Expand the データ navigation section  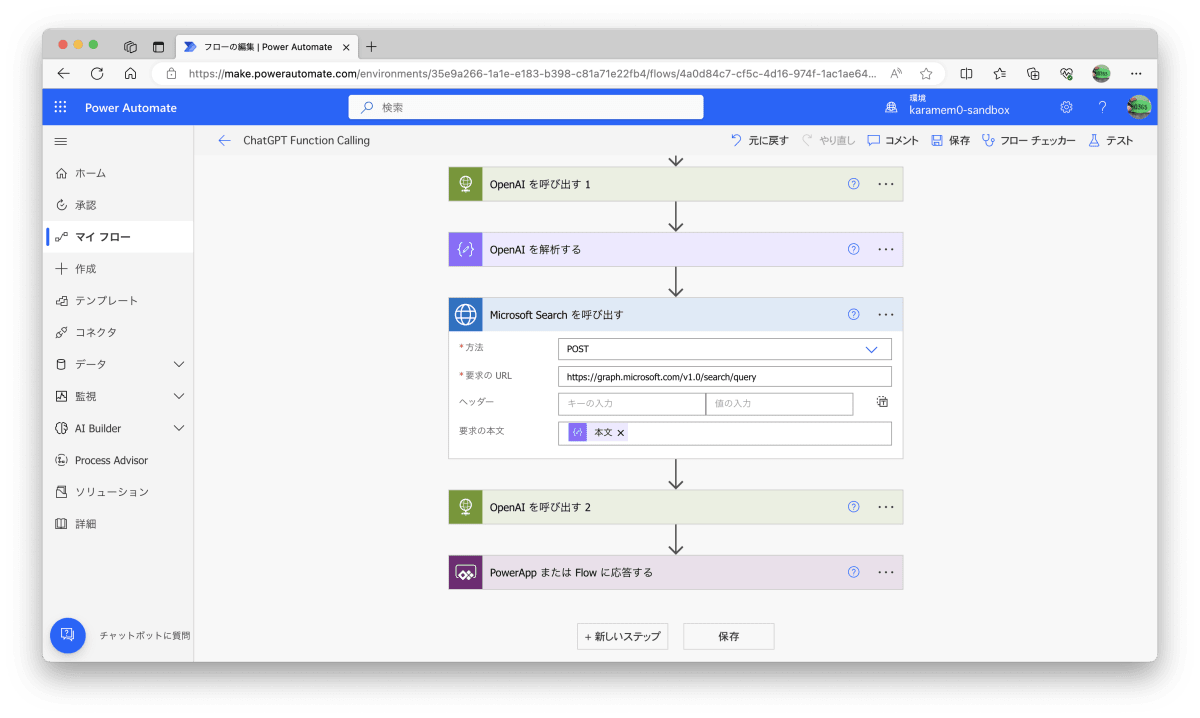point(179,364)
